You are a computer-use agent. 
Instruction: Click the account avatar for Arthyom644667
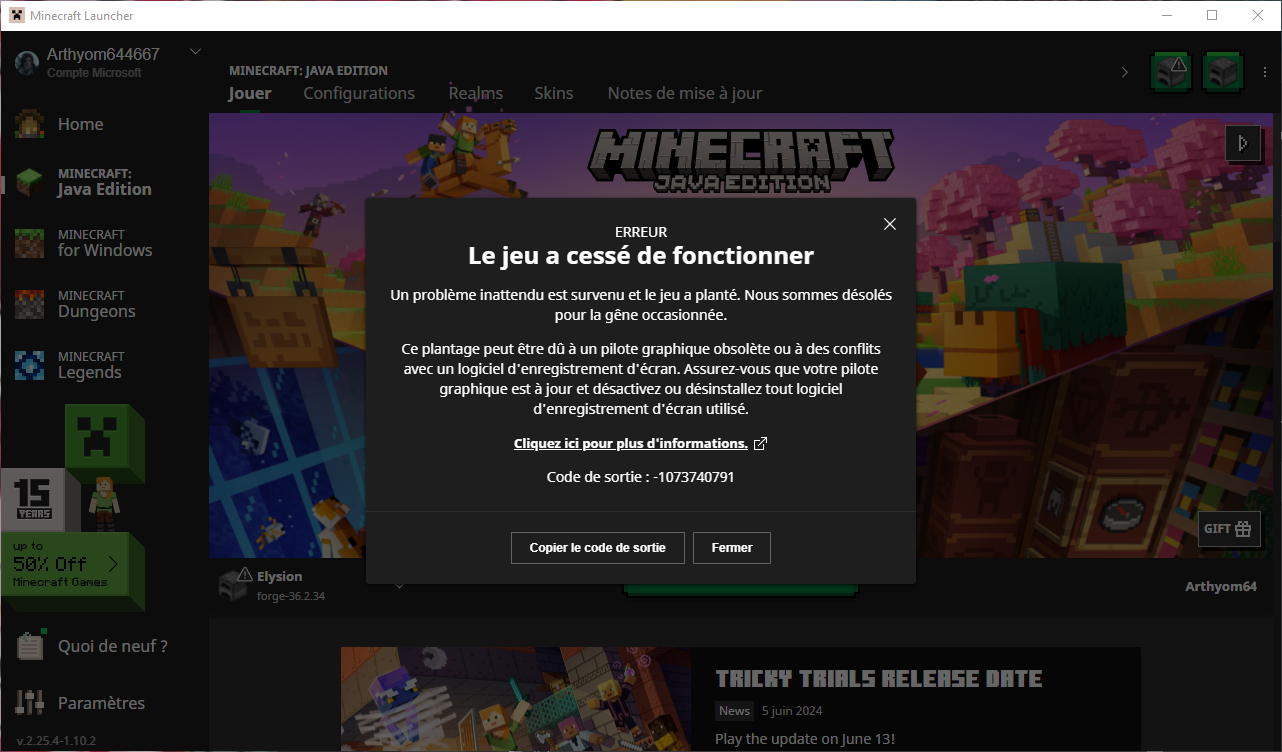point(28,62)
